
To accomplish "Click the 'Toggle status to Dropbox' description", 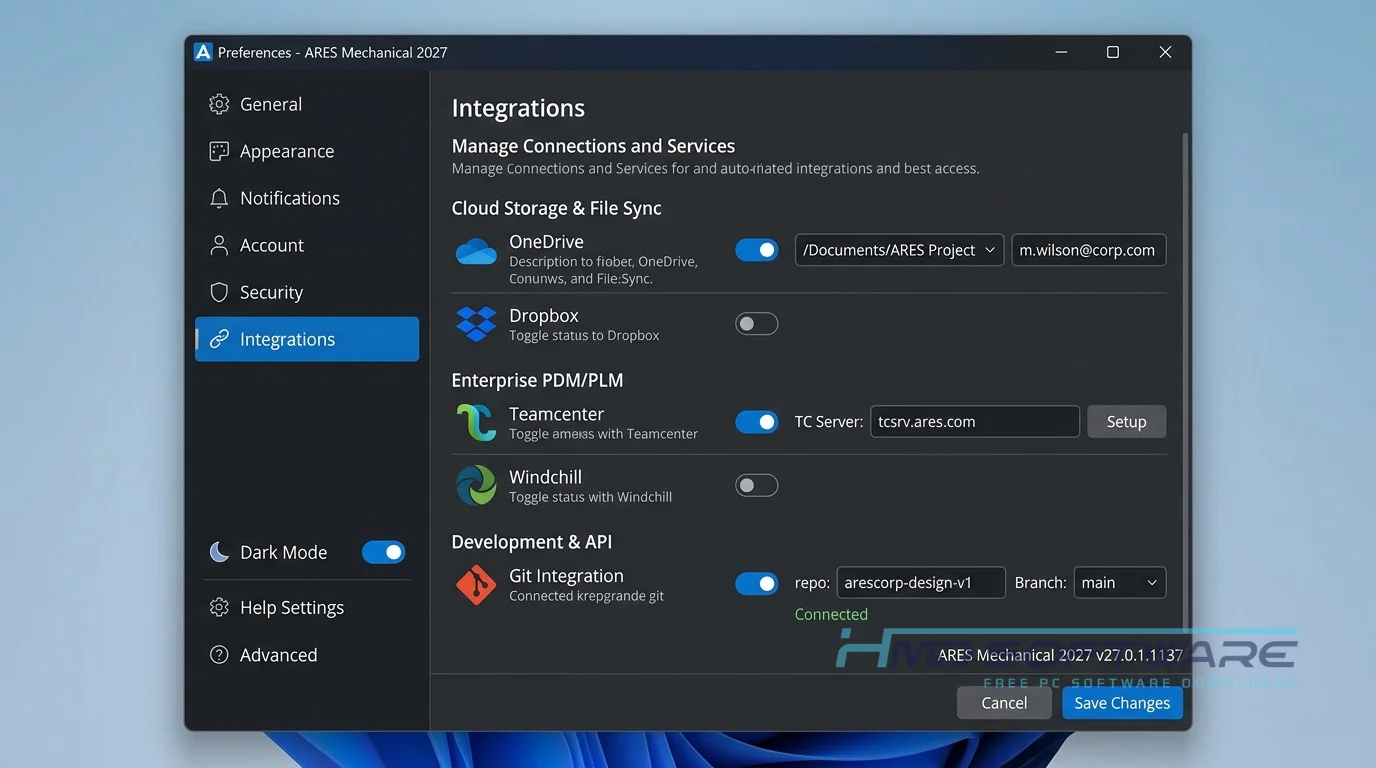I will [584, 336].
